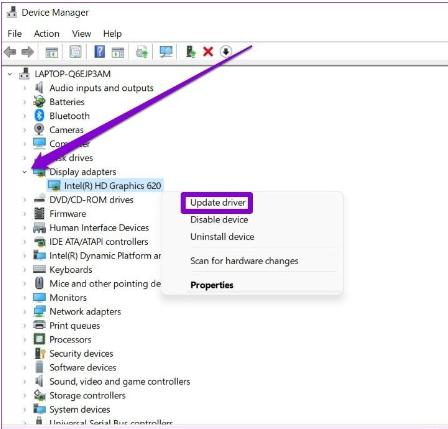The width and height of the screenshot is (448, 429).
Task: Expand the Network adapters category
Action: [x=25, y=312]
